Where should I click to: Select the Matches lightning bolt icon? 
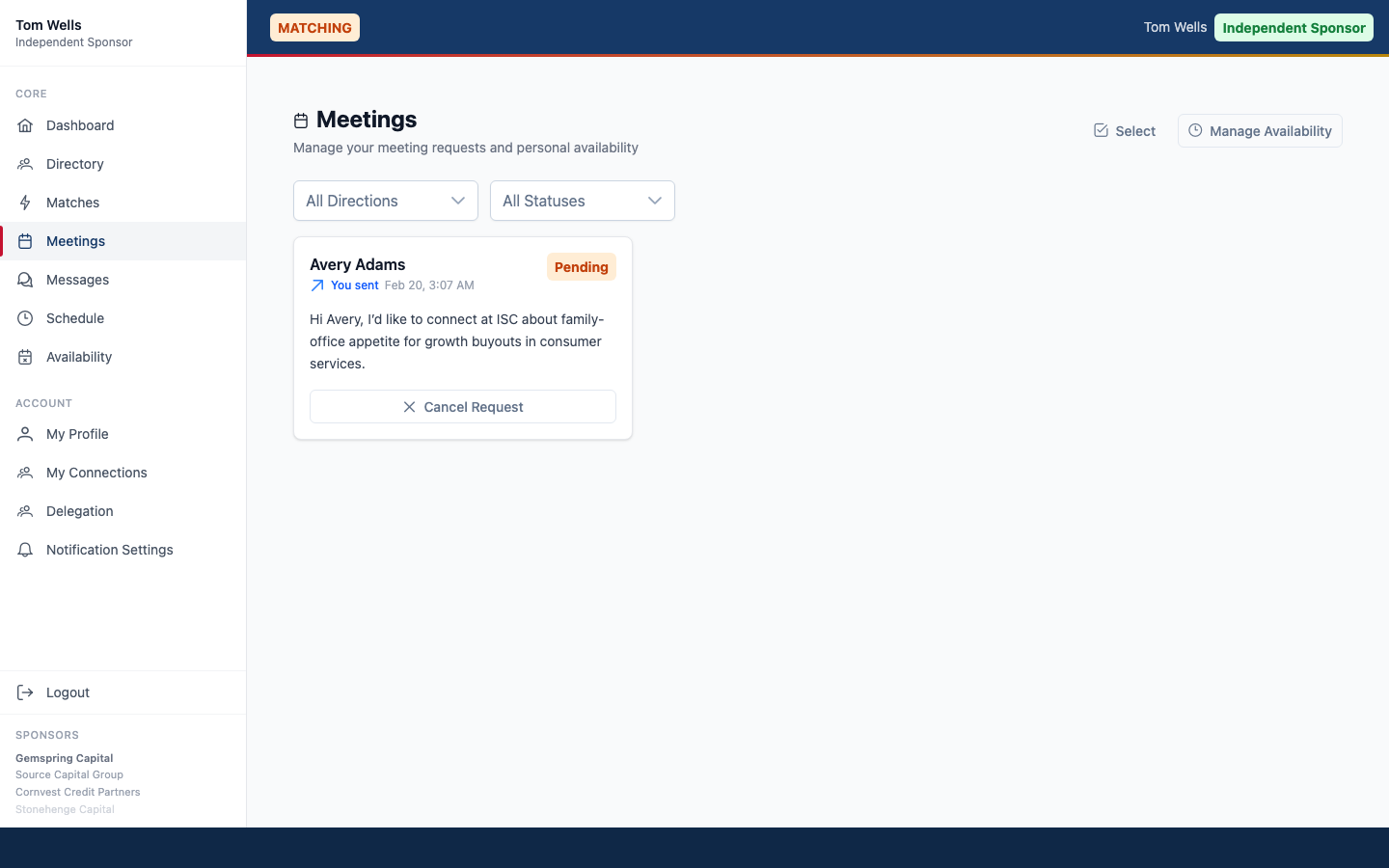tap(24, 203)
